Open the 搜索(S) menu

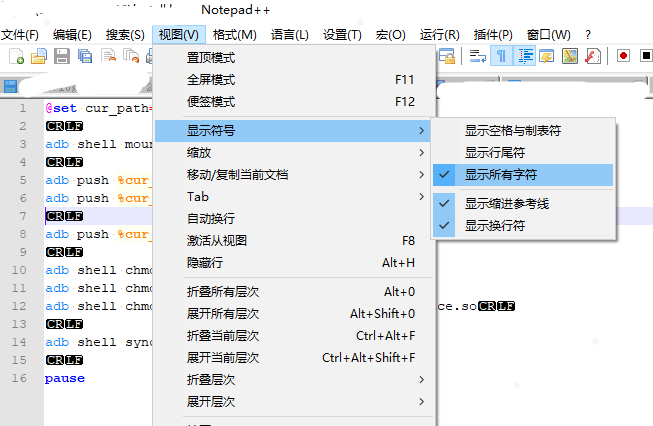[x=125, y=35]
